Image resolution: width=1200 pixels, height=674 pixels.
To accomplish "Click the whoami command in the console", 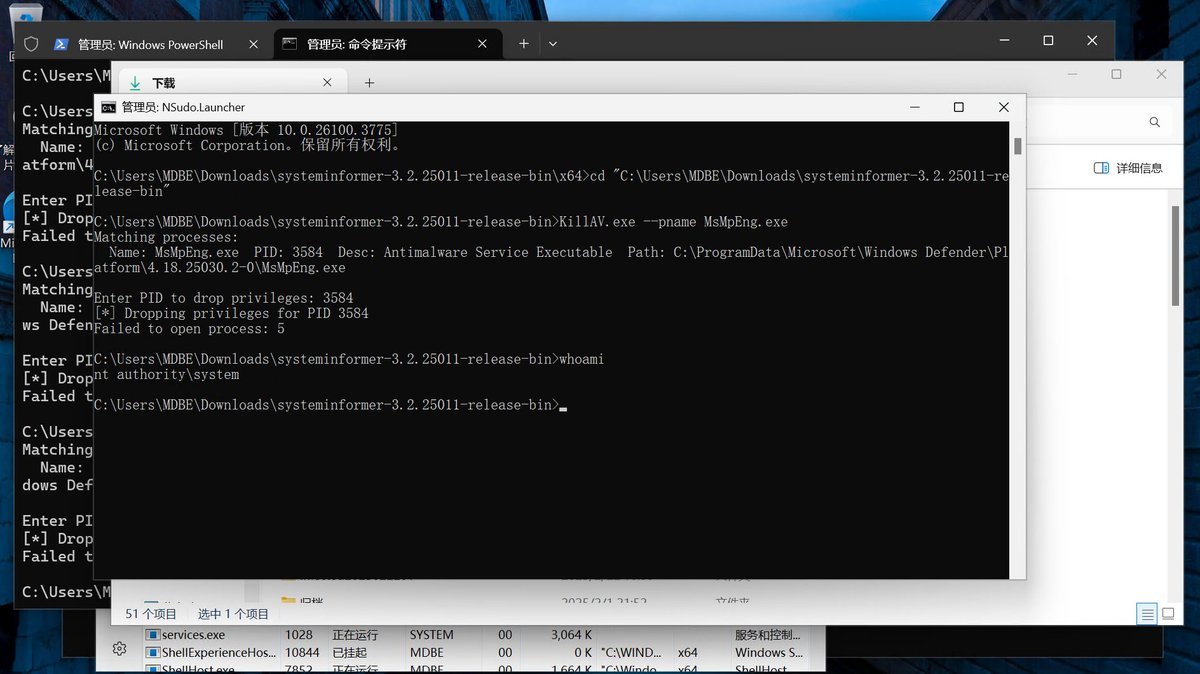I will tap(583, 358).
